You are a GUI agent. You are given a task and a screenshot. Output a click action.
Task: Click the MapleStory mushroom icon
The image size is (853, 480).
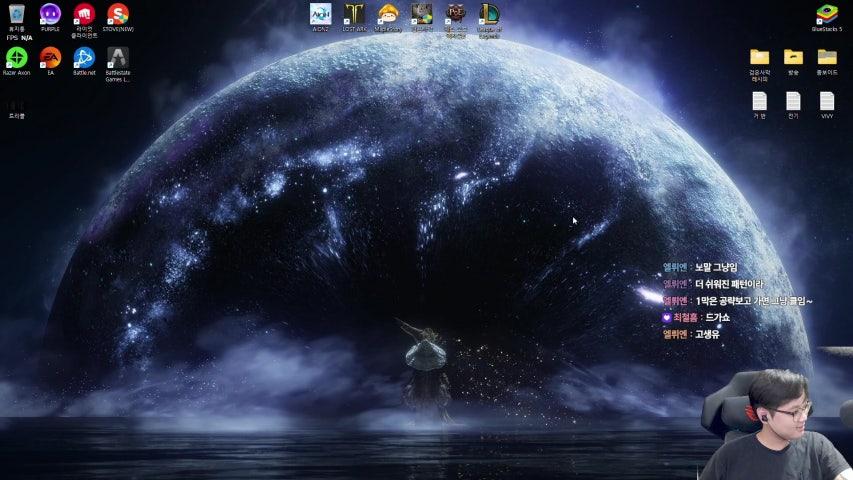(x=388, y=14)
